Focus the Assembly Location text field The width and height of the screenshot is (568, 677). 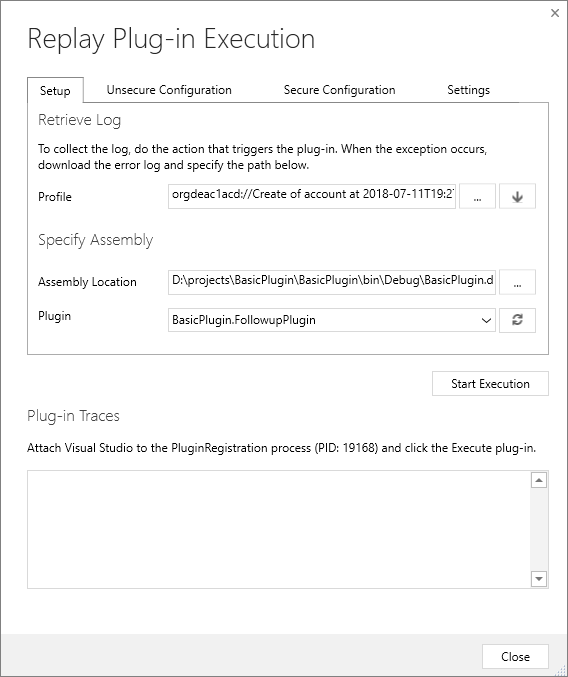coord(331,282)
